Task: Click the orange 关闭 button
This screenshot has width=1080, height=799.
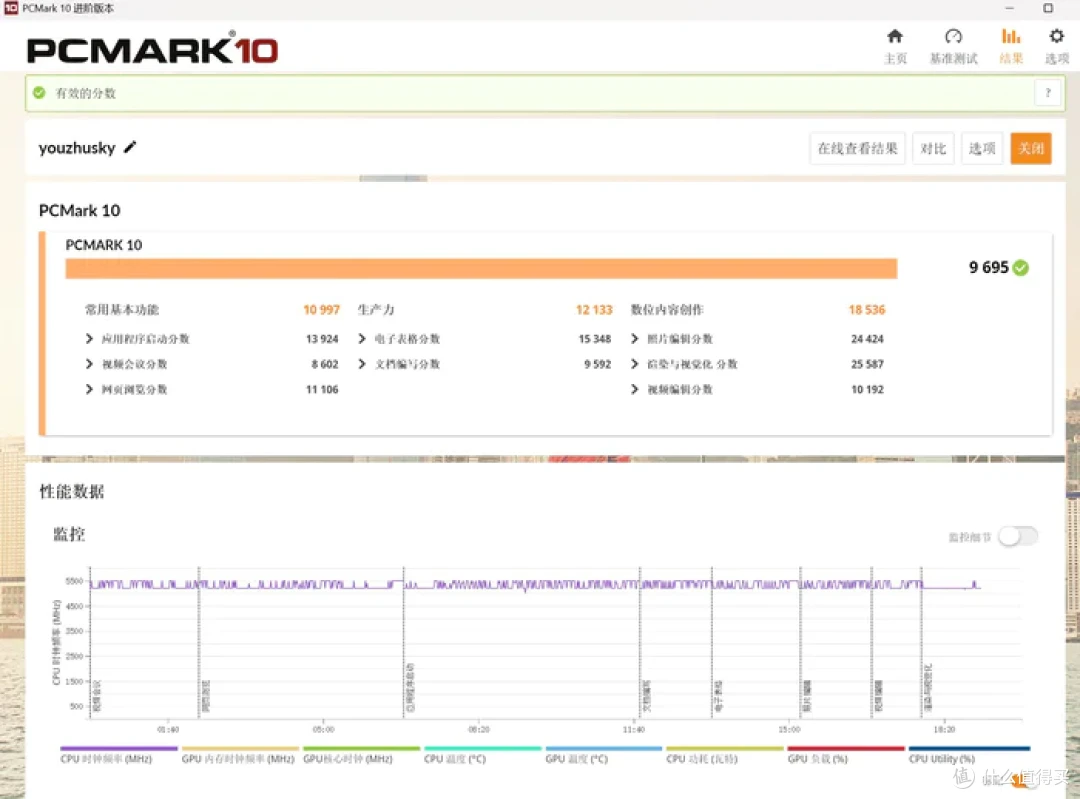Action: 1031,148
